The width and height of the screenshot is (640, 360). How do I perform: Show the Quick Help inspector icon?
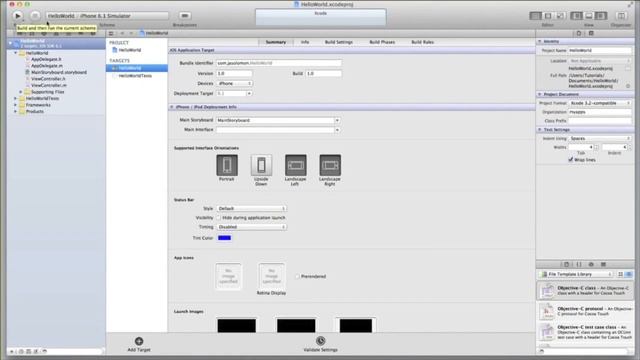(591, 33)
